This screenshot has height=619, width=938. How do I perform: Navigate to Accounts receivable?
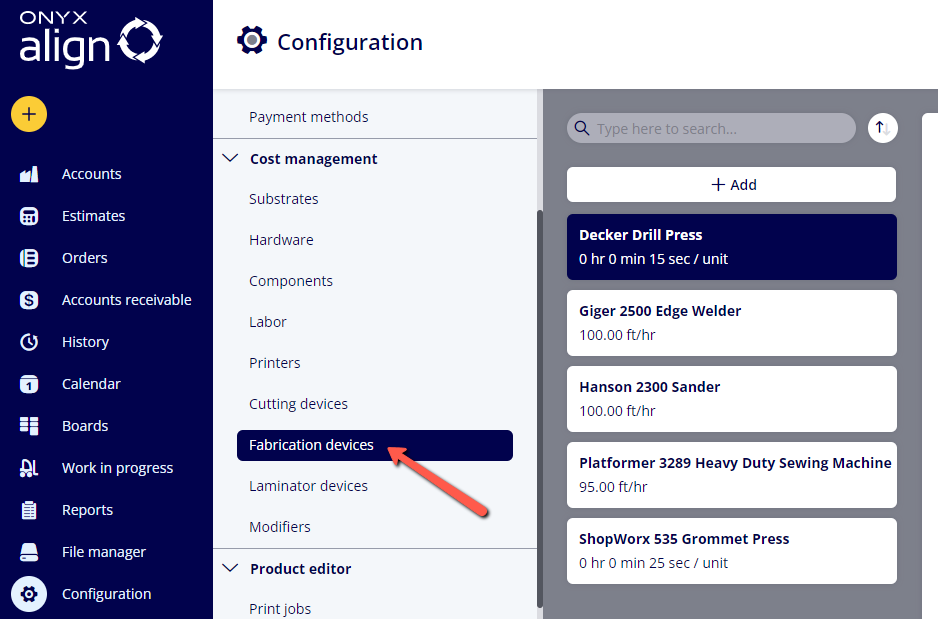click(x=127, y=300)
